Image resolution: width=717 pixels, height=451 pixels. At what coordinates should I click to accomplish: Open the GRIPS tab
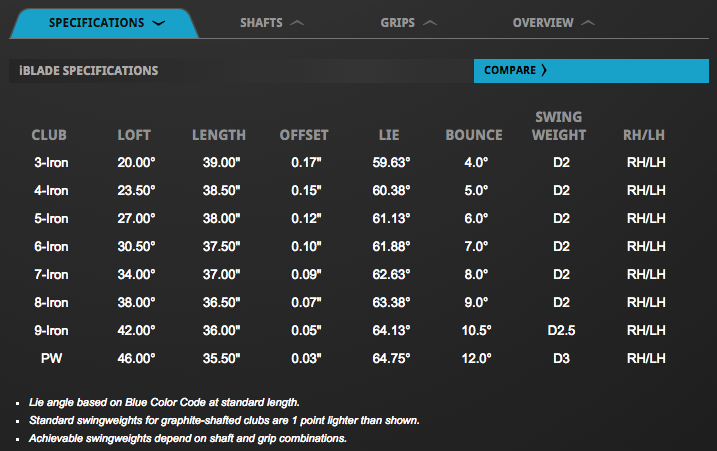(397, 23)
